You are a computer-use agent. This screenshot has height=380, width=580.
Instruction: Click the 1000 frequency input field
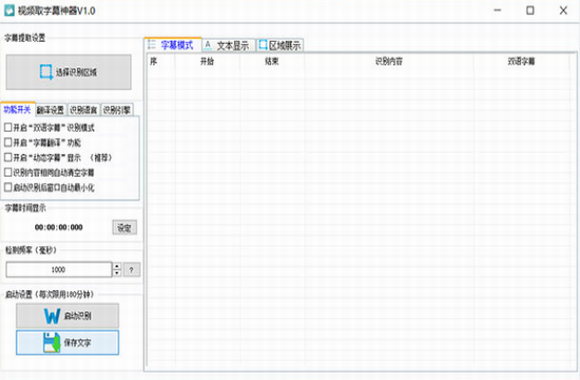(x=58, y=270)
